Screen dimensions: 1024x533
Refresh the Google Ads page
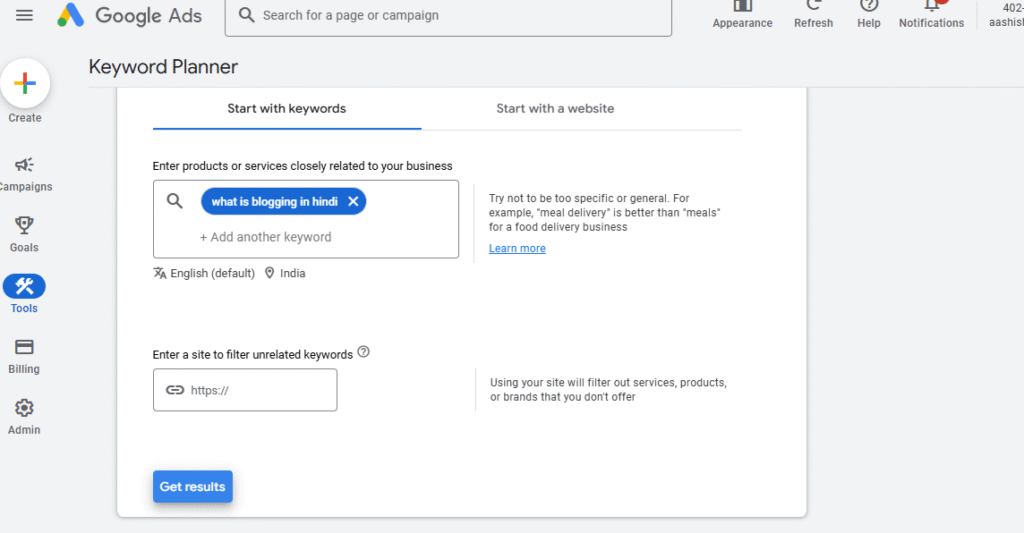click(813, 15)
